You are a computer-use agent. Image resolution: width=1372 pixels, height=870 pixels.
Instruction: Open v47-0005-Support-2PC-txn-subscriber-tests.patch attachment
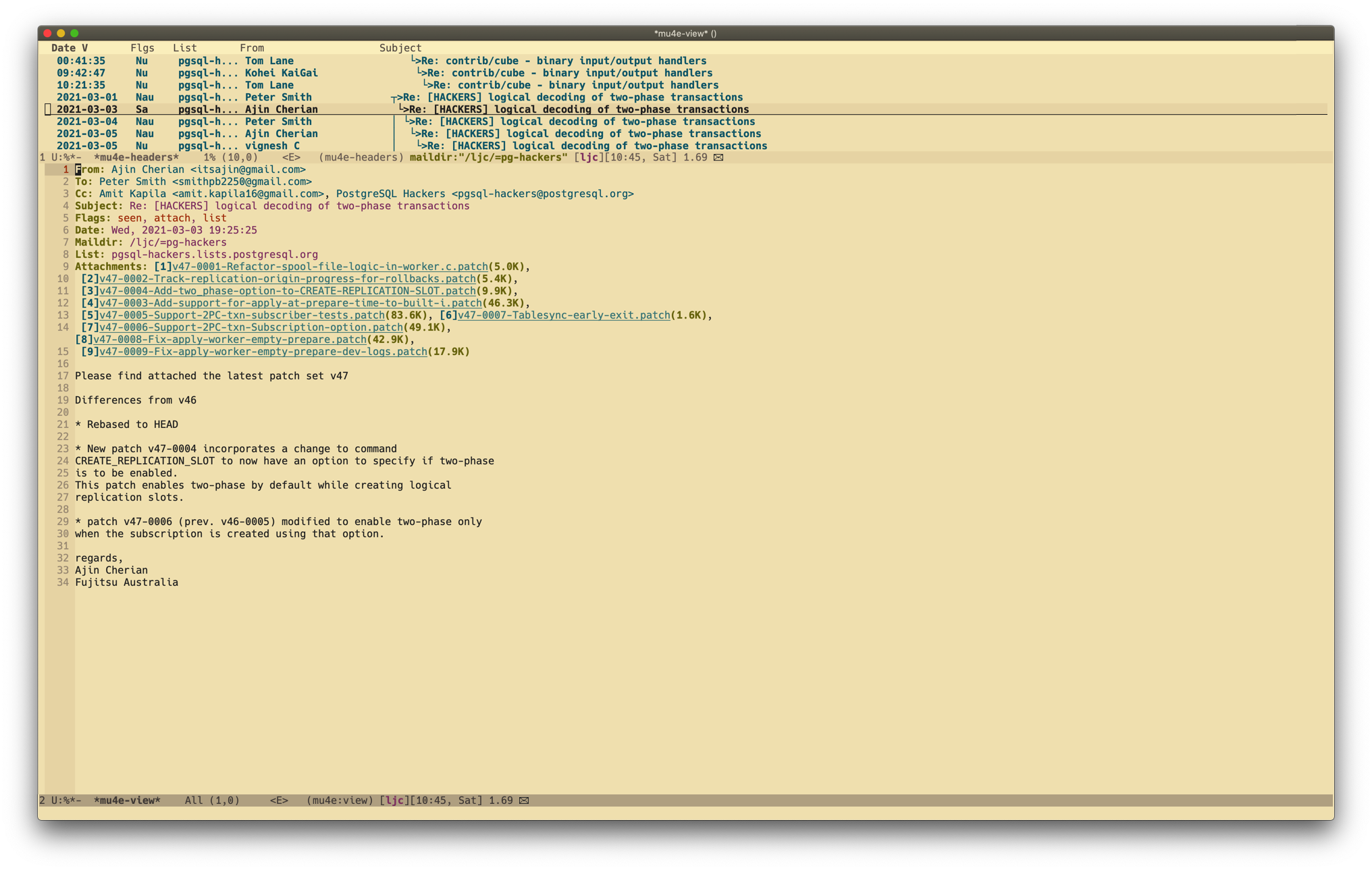pos(242,315)
